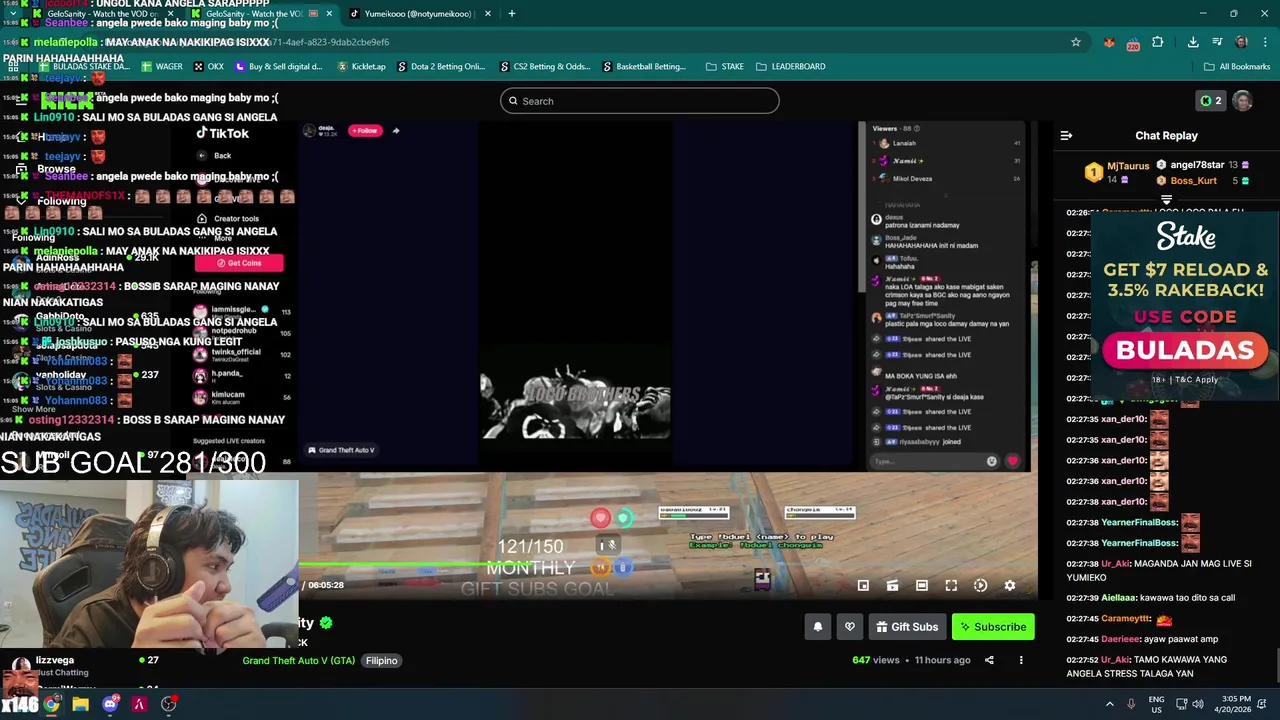Open Dota 2 Betting bookmark
The width and height of the screenshot is (1280, 720).
coord(441,67)
